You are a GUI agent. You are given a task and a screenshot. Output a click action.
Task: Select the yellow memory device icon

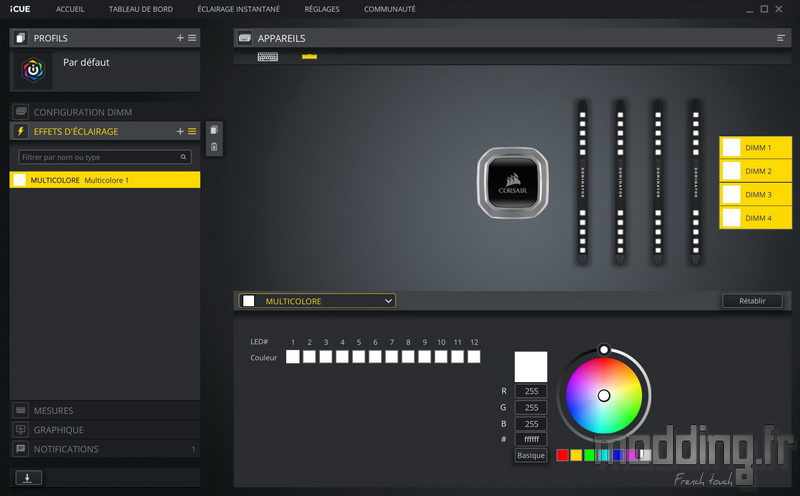click(309, 57)
